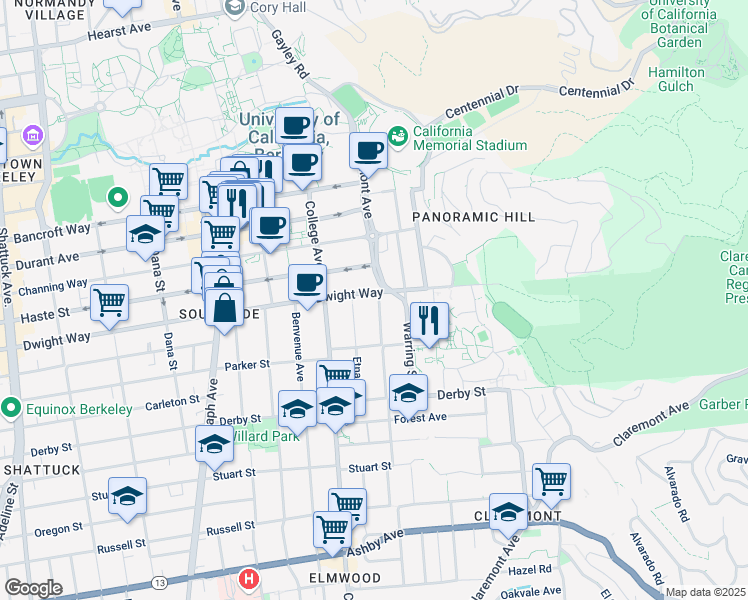748x600 pixels.
Task: Click the Carleton St street label
Action: pyautogui.click(x=173, y=403)
